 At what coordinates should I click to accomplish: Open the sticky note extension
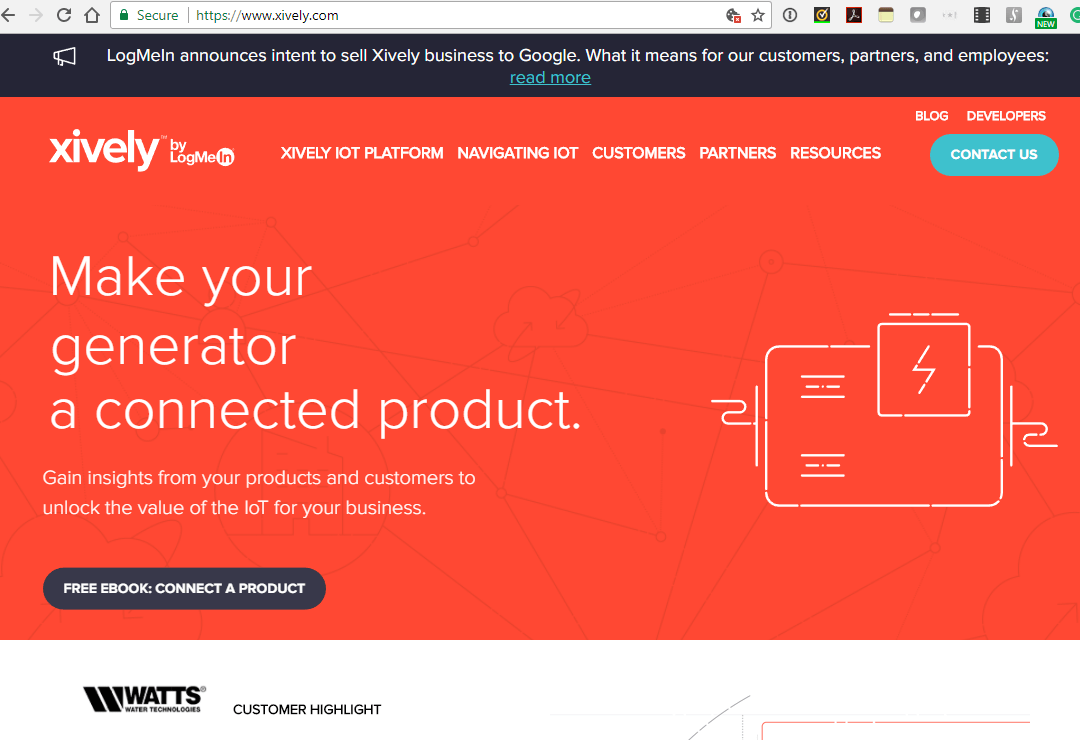[886, 15]
